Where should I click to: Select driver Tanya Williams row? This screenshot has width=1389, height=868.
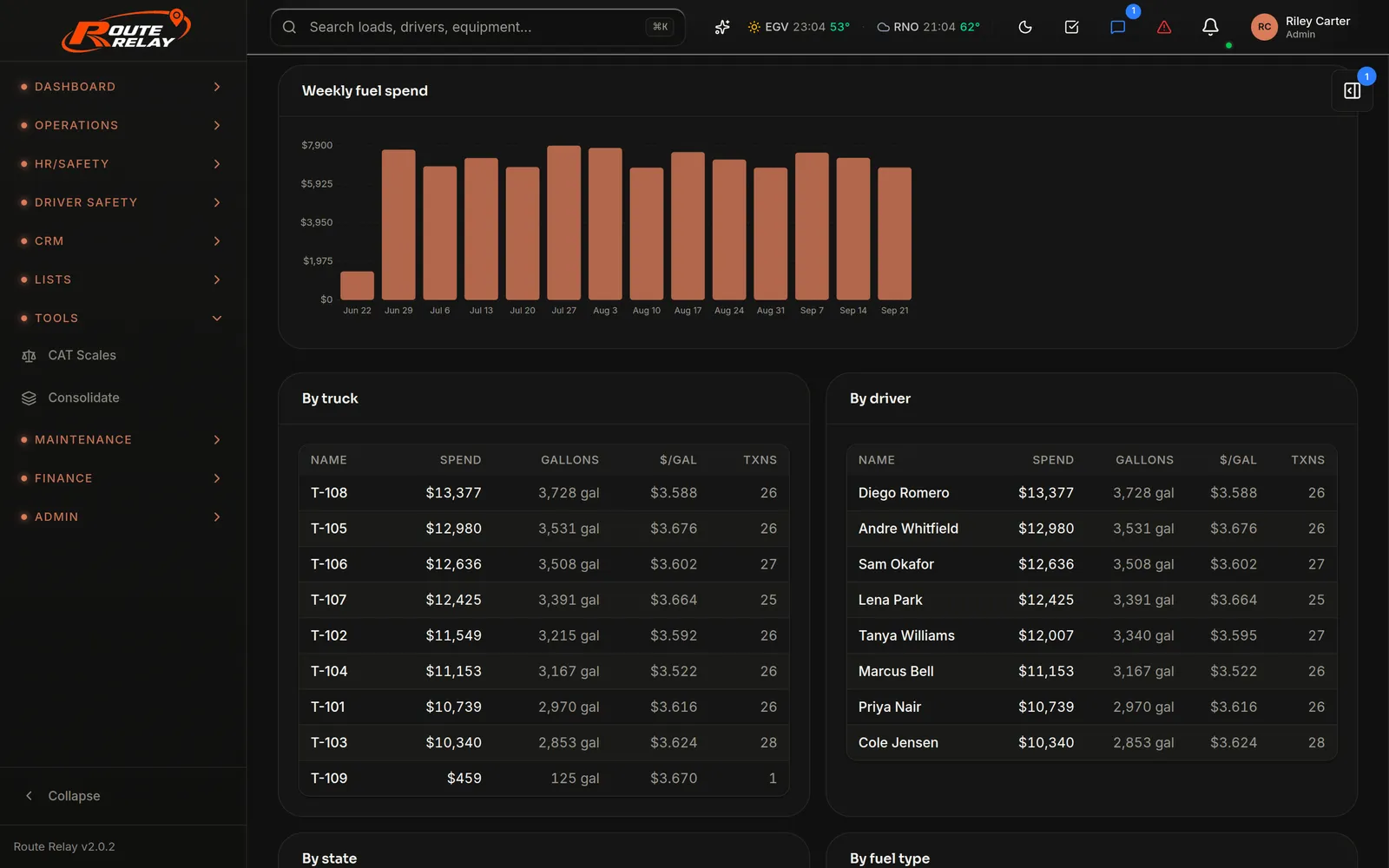(1091, 635)
